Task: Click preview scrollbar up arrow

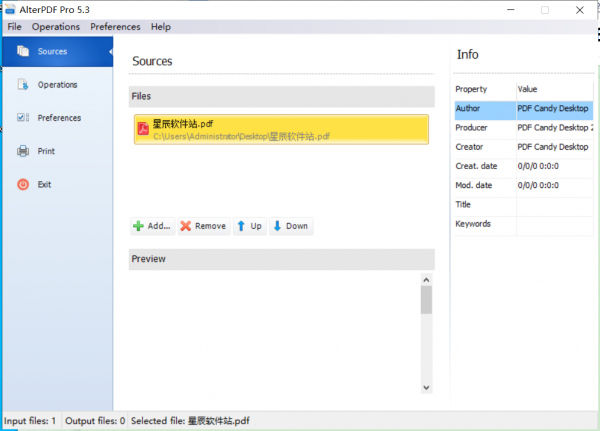Action: 426,280
